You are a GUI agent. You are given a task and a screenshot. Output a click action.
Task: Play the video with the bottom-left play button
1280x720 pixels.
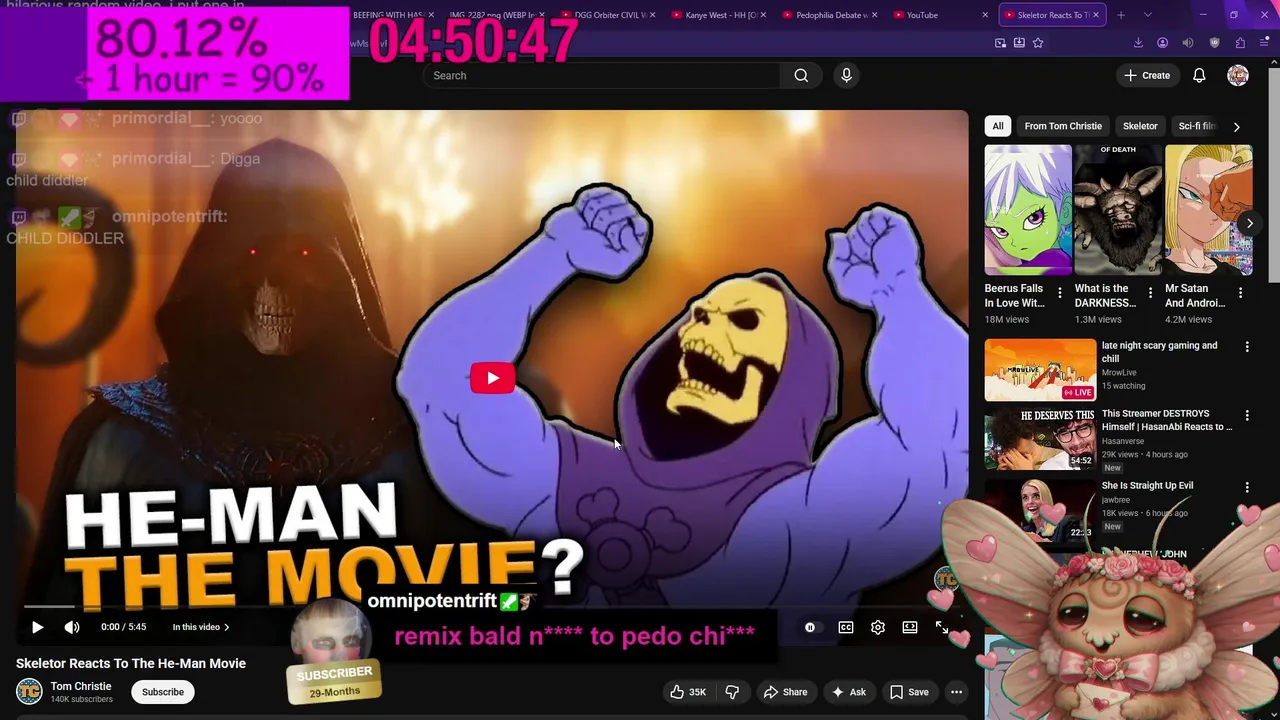pos(37,627)
